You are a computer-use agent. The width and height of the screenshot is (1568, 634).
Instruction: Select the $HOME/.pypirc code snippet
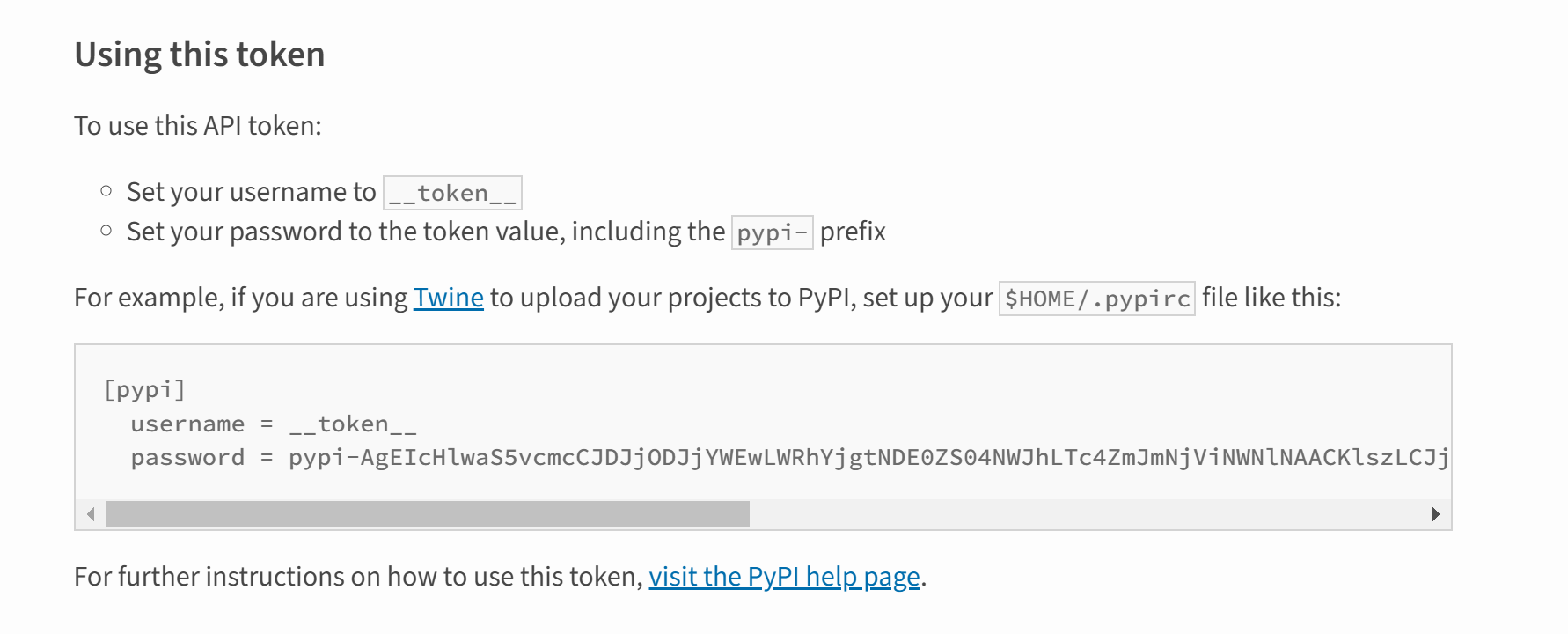(x=1095, y=299)
